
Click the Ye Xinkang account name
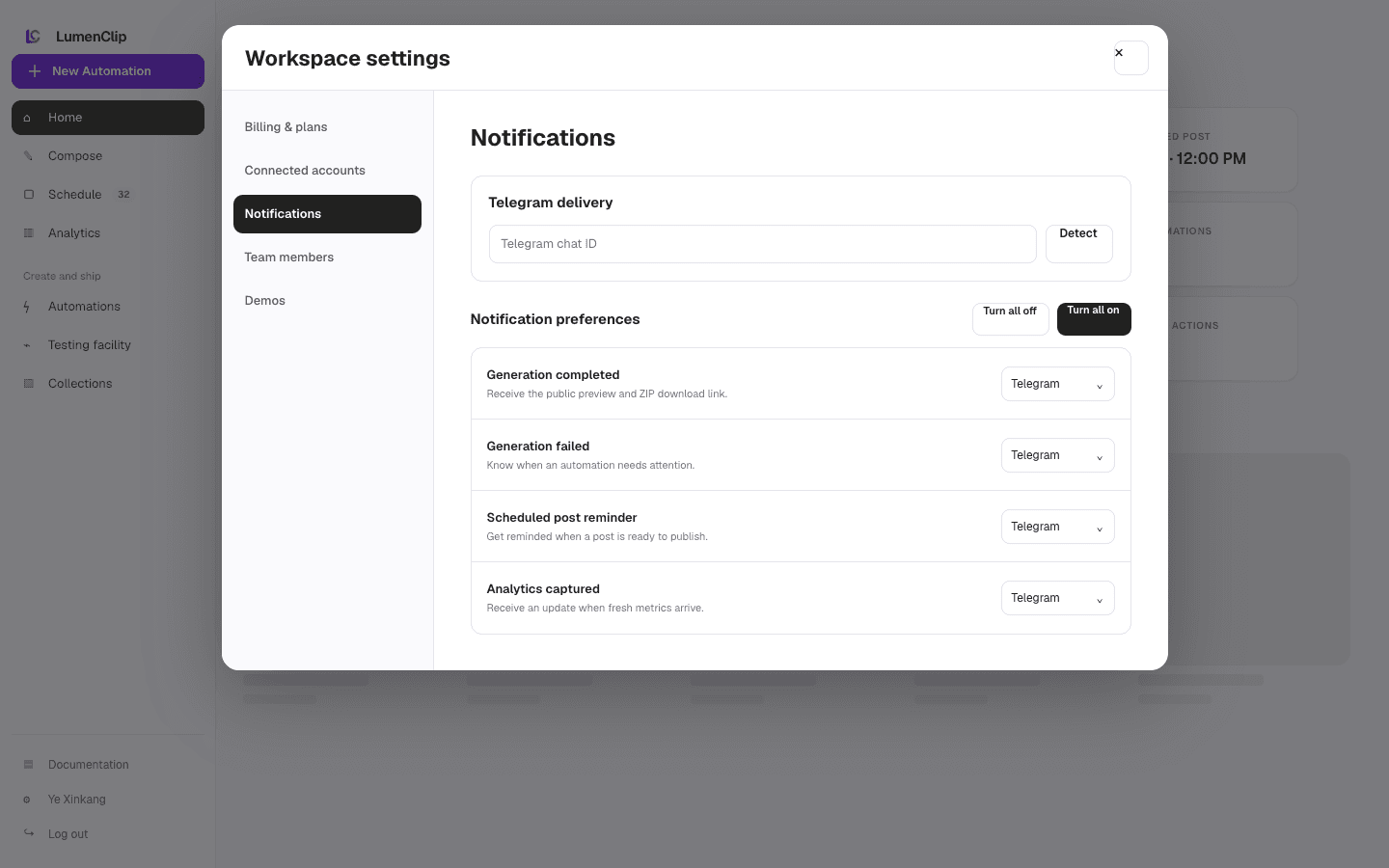click(x=77, y=800)
